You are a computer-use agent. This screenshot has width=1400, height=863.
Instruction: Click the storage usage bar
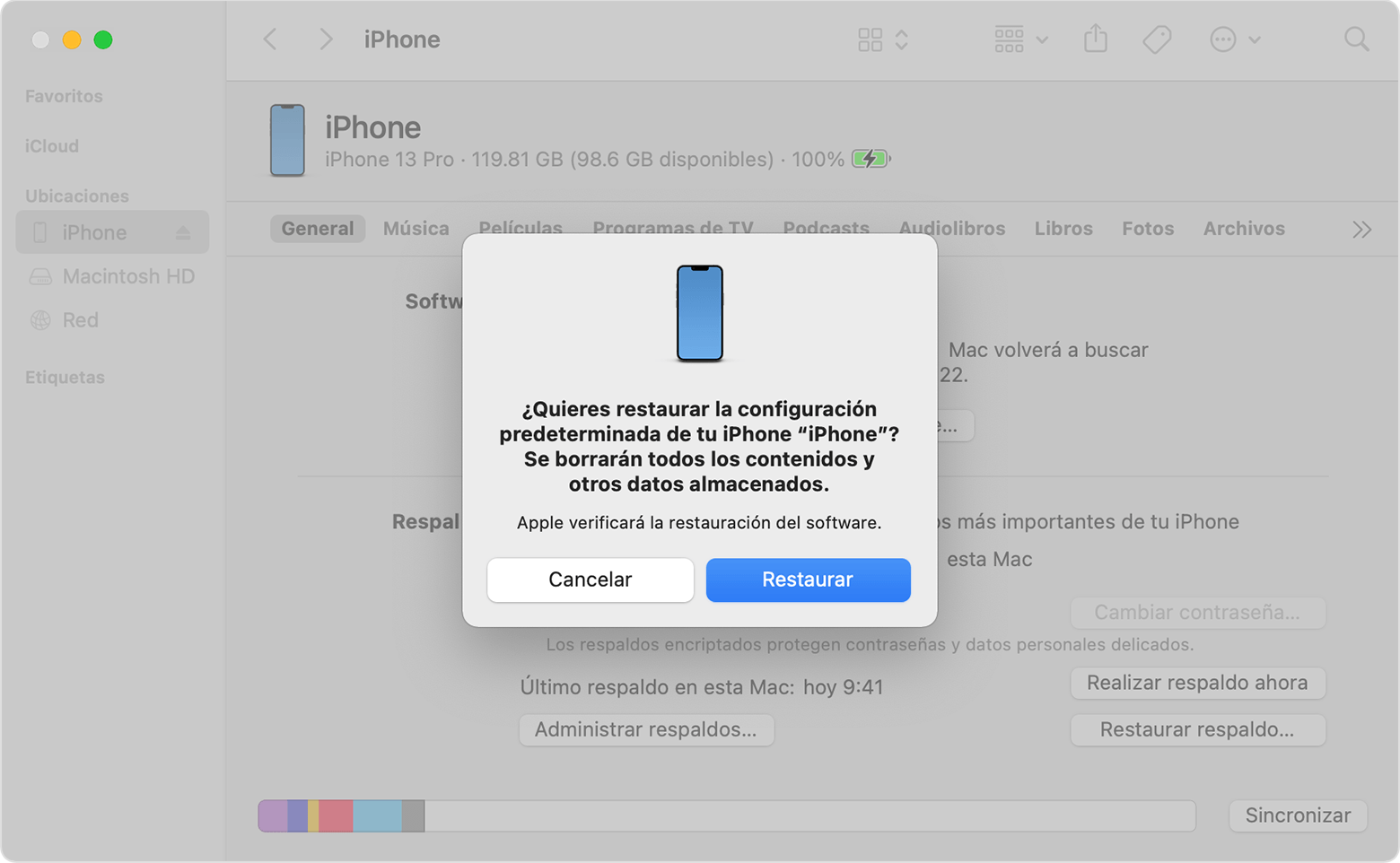(x=725, y=815)
